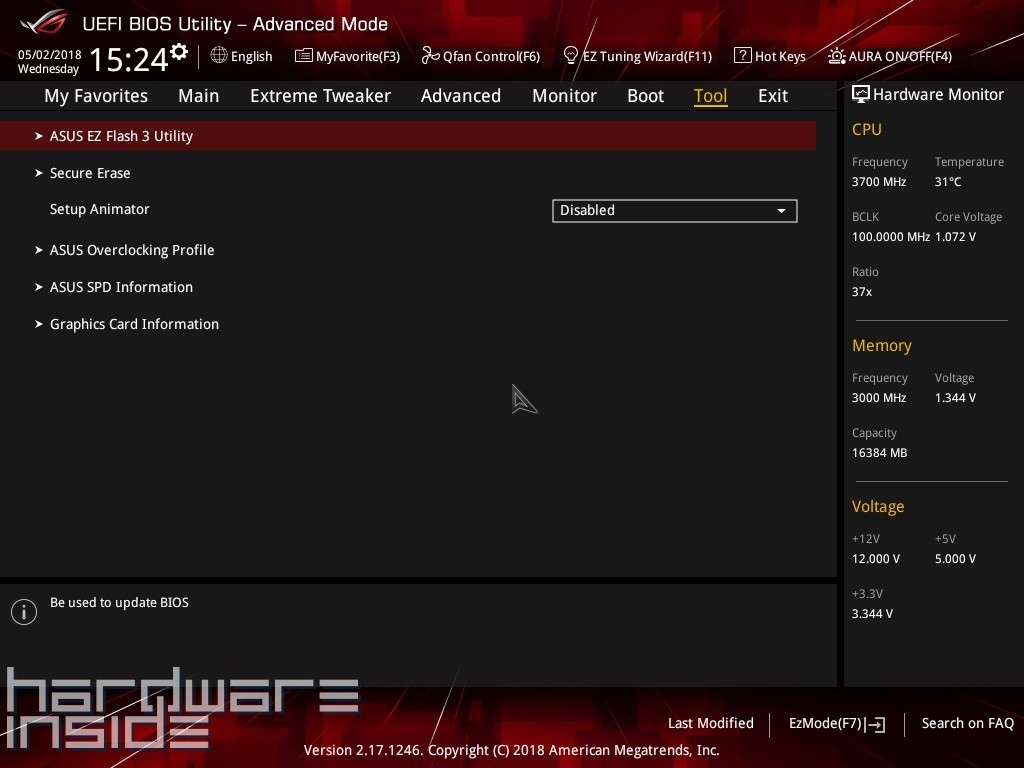
Task: Switch to the Extreme Tweaker tab
Action: point(320,96)
